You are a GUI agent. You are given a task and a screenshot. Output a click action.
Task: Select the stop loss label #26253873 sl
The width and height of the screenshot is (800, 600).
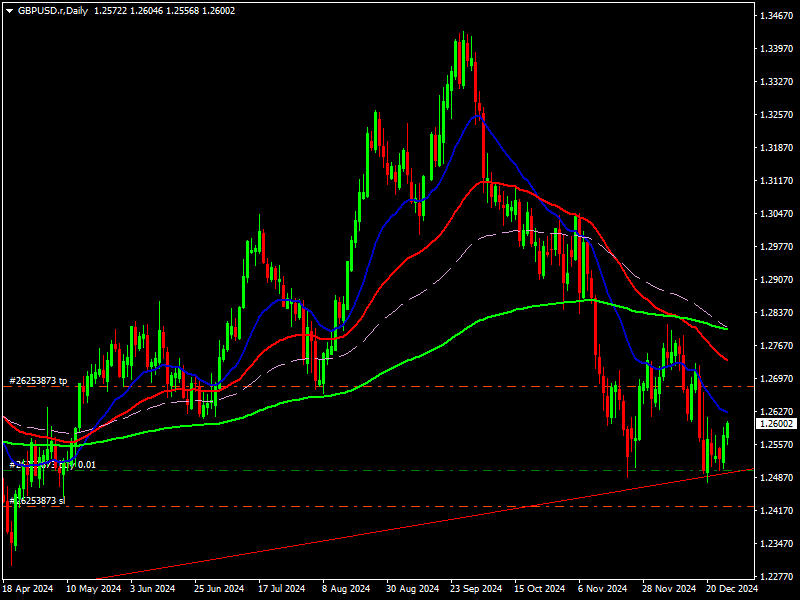point(35,500)
